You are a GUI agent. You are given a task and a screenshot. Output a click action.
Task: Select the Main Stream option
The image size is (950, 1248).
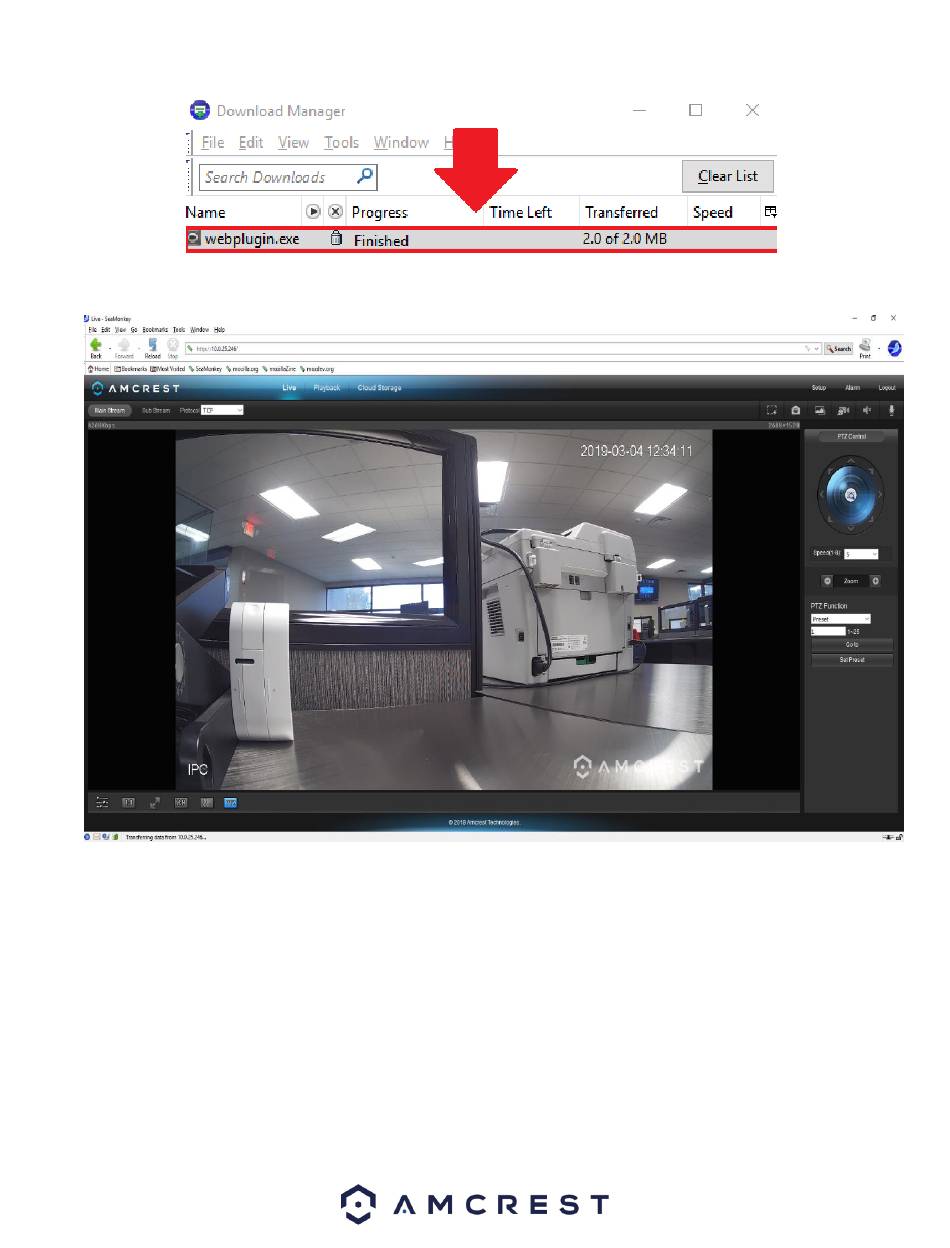[110, 410]
